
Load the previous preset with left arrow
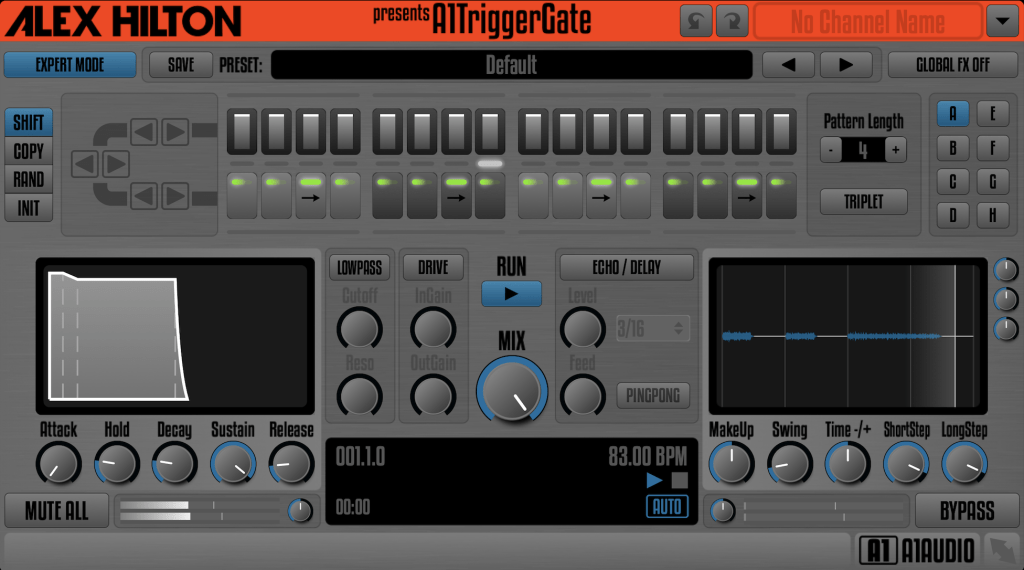coord(788,65)
